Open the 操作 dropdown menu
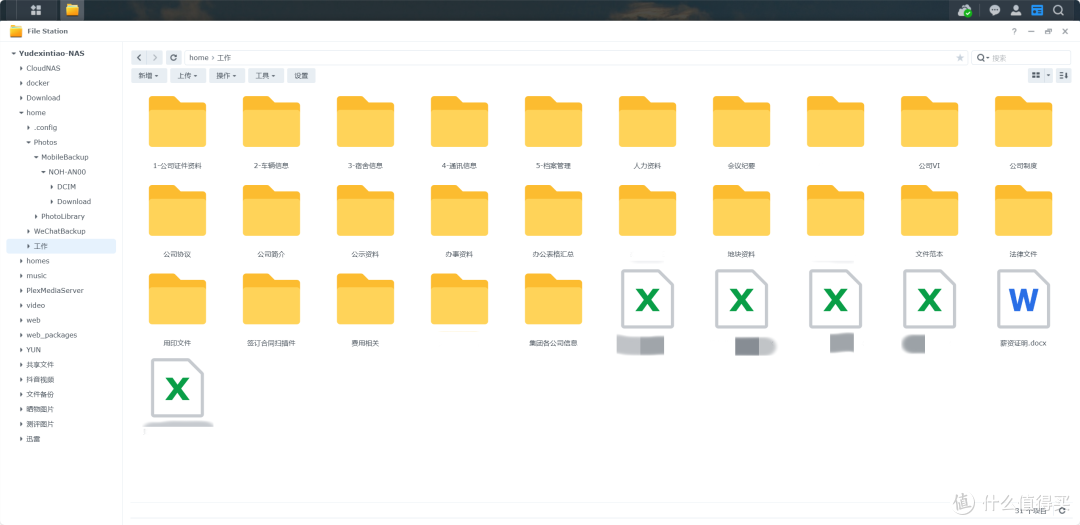 coord(227,76)
